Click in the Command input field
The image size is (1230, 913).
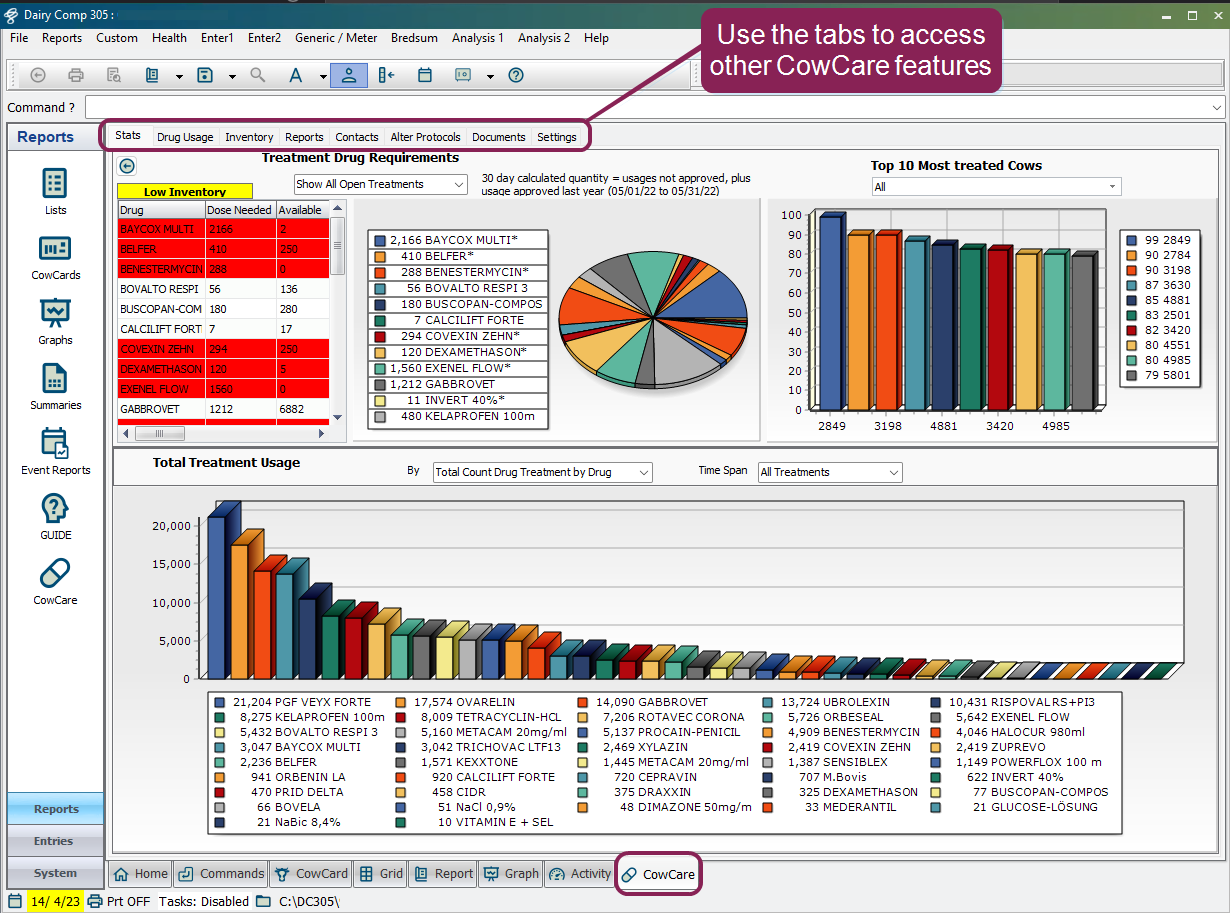click(646, 107)
